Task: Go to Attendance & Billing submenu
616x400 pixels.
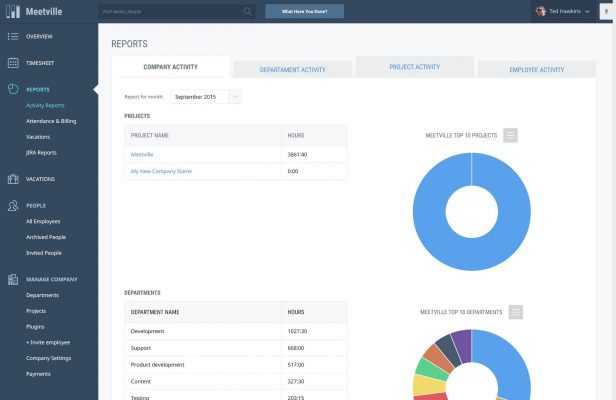Action: coord(51,121)
